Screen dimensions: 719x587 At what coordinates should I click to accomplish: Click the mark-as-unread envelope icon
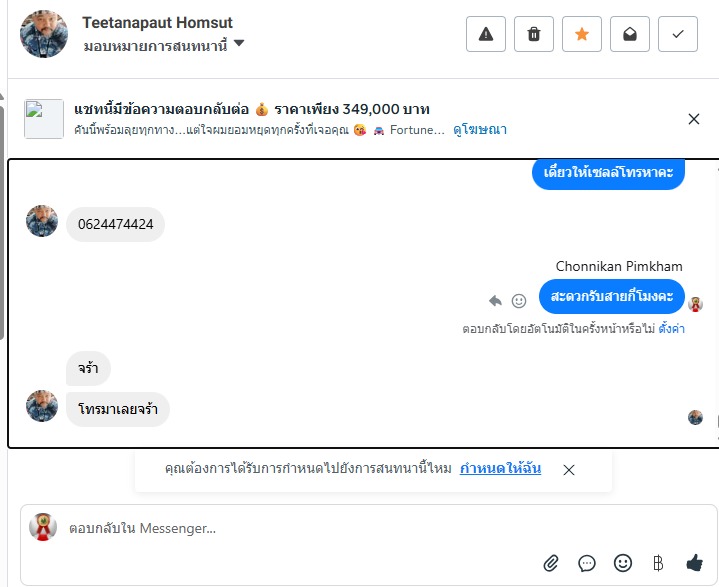630,34
